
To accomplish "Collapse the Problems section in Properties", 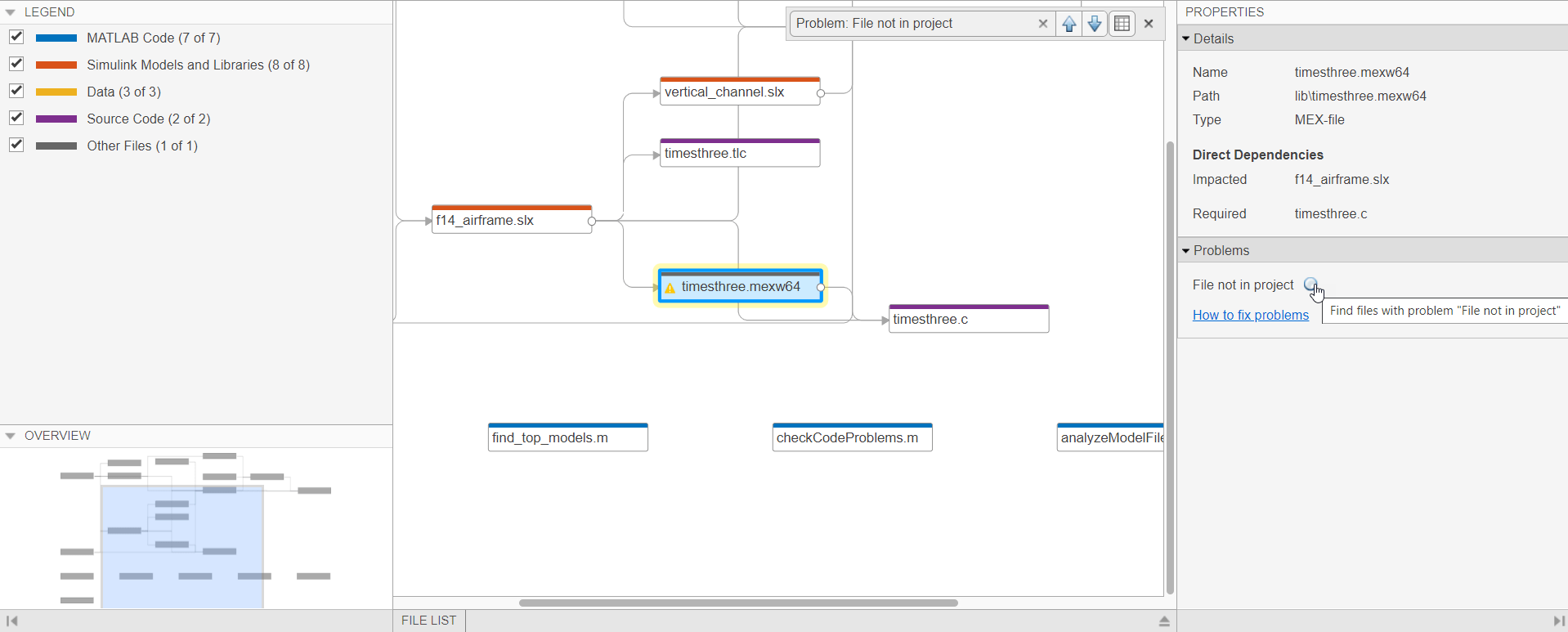I will click(x=1186, y=250).
